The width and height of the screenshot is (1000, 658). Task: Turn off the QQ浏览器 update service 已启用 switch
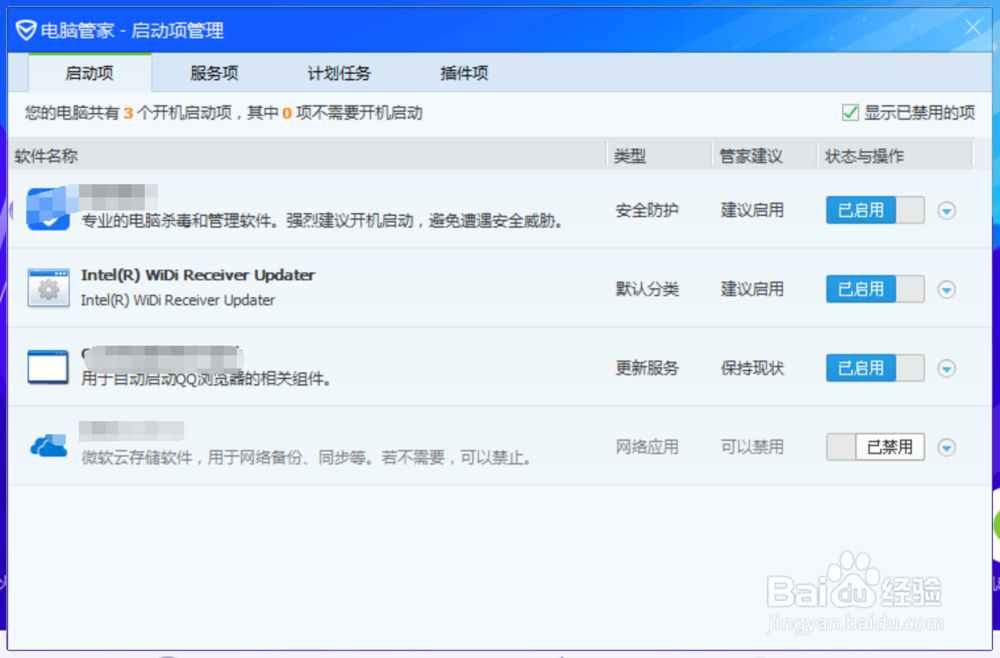click(x=874, y=368)
